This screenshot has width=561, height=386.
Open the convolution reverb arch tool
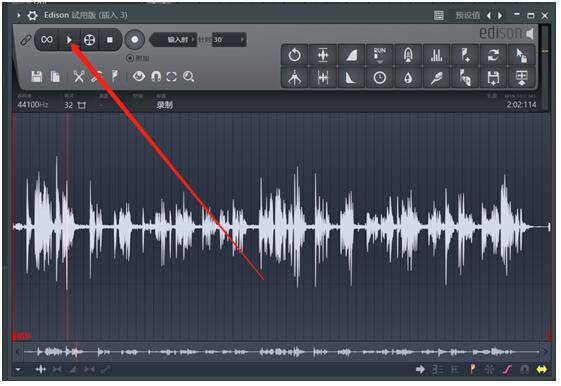point(408,55)
